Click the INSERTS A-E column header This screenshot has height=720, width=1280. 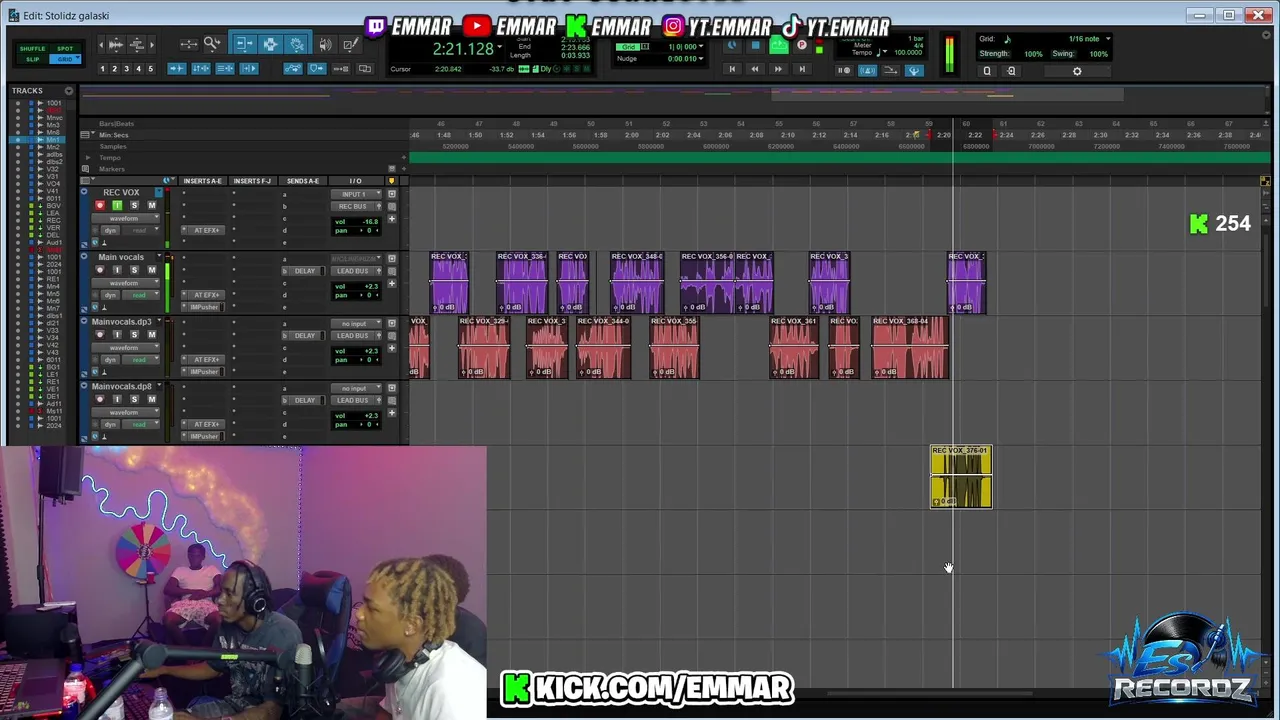click(203, 181)
